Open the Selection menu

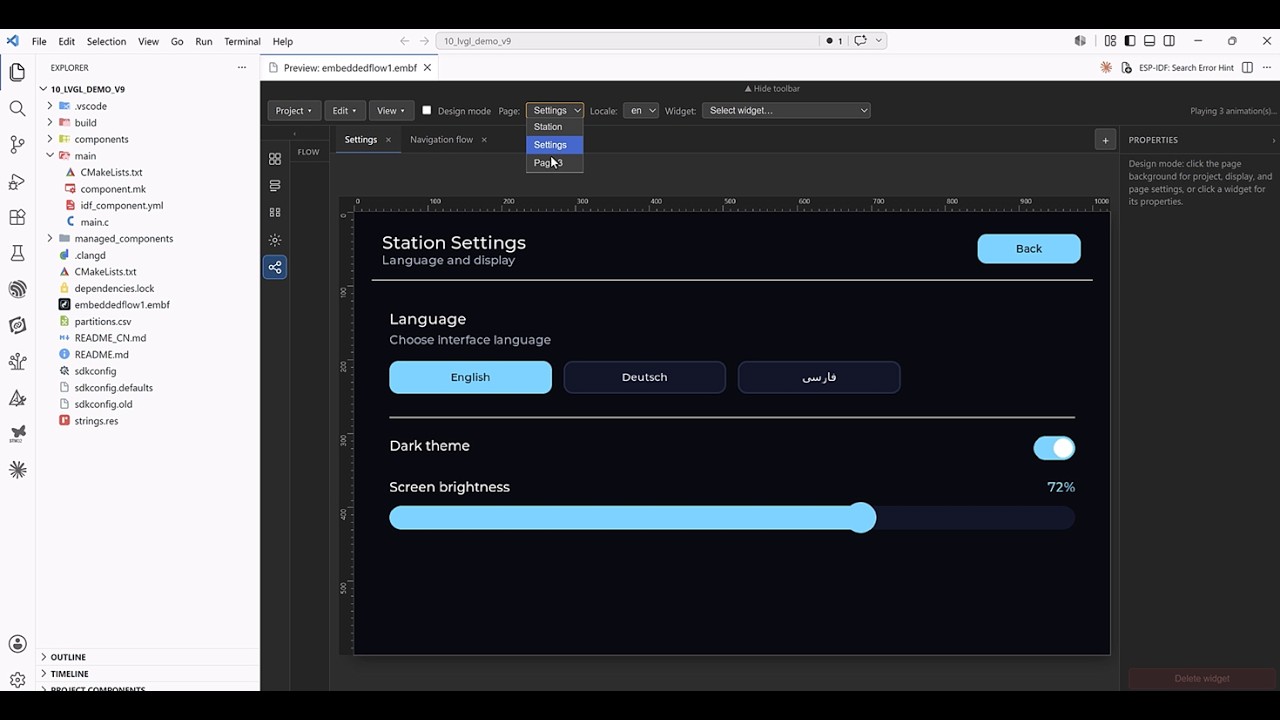pyautogui.click(x=106, y=41)
